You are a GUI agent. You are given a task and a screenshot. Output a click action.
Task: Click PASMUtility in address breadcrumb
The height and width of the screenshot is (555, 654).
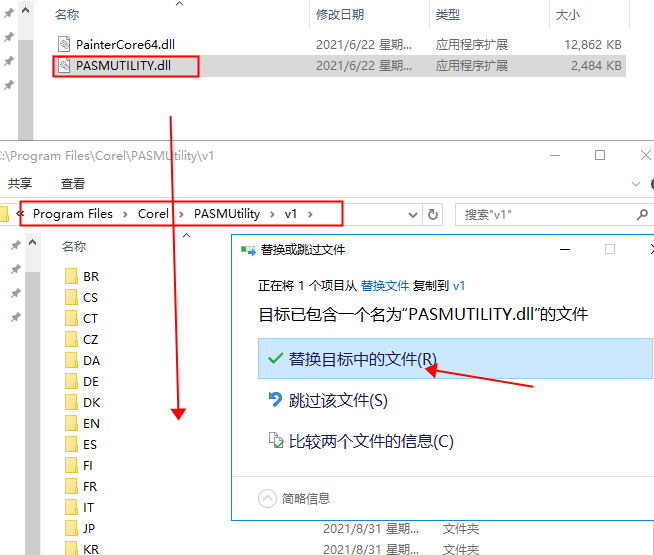(x=227, y=214)
